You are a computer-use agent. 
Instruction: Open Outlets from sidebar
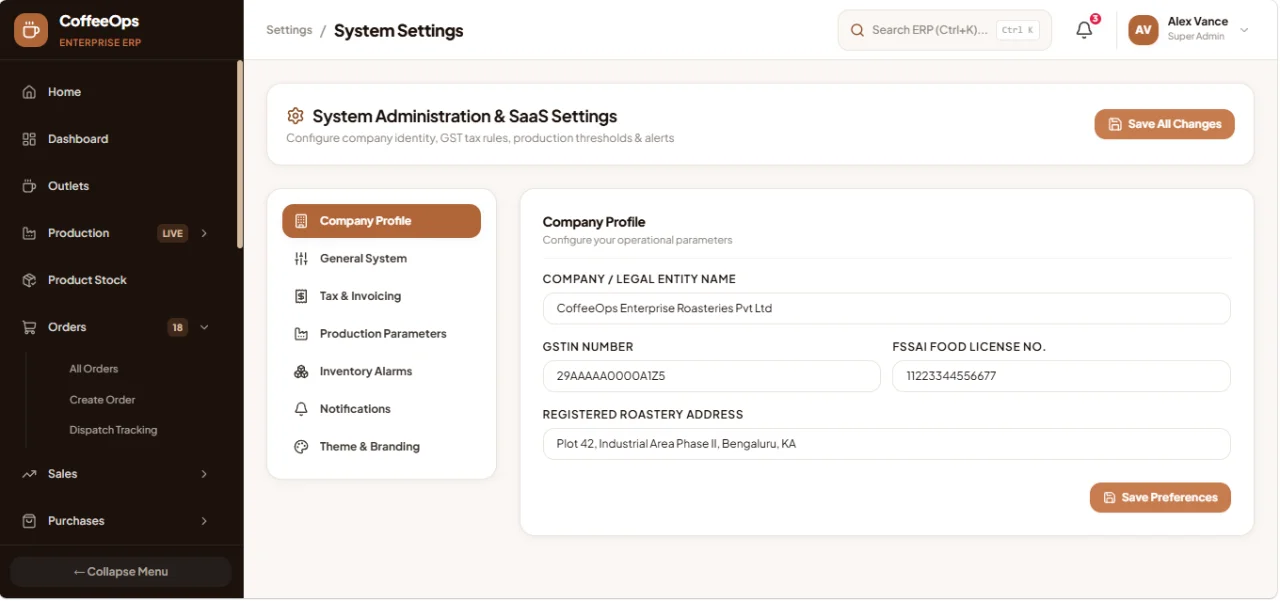pos(118,186)
